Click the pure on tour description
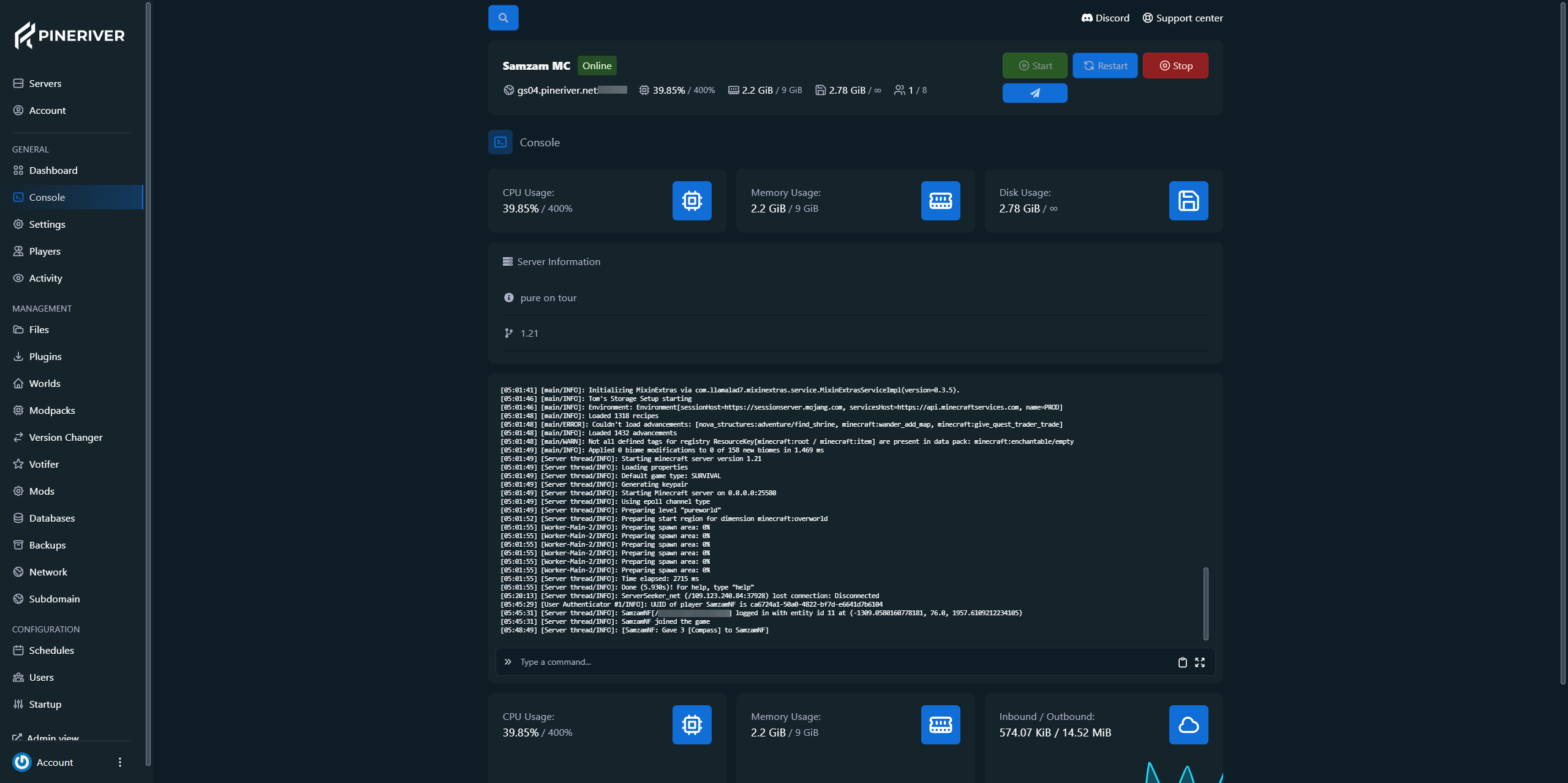Image resolution: width=1568 pixels, height=783 pixels. click(x=548, y=298)
